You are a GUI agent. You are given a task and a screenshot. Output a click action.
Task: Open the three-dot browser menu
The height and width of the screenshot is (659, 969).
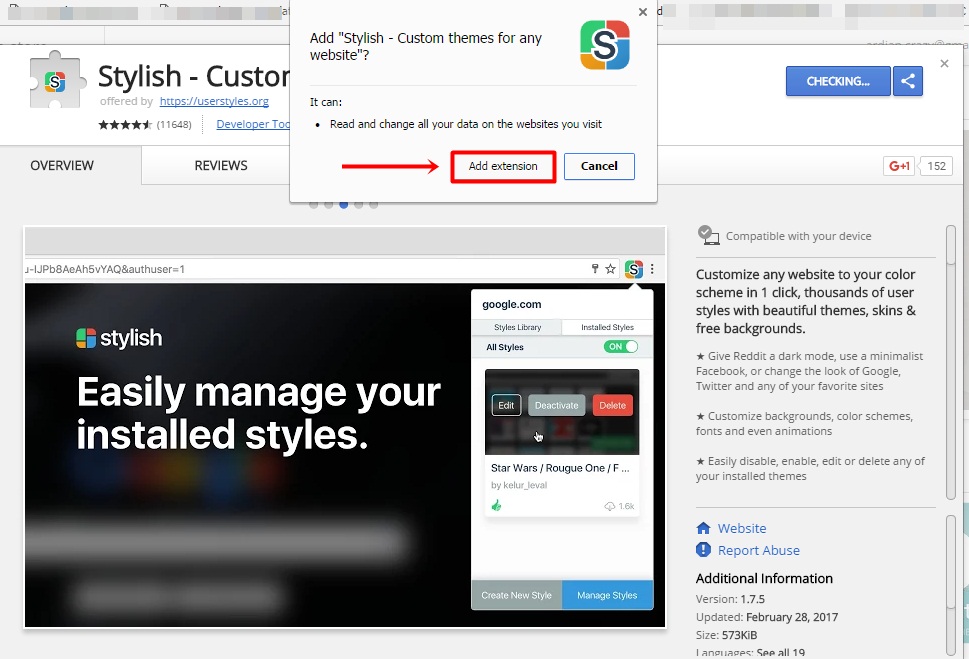(652, 269)
